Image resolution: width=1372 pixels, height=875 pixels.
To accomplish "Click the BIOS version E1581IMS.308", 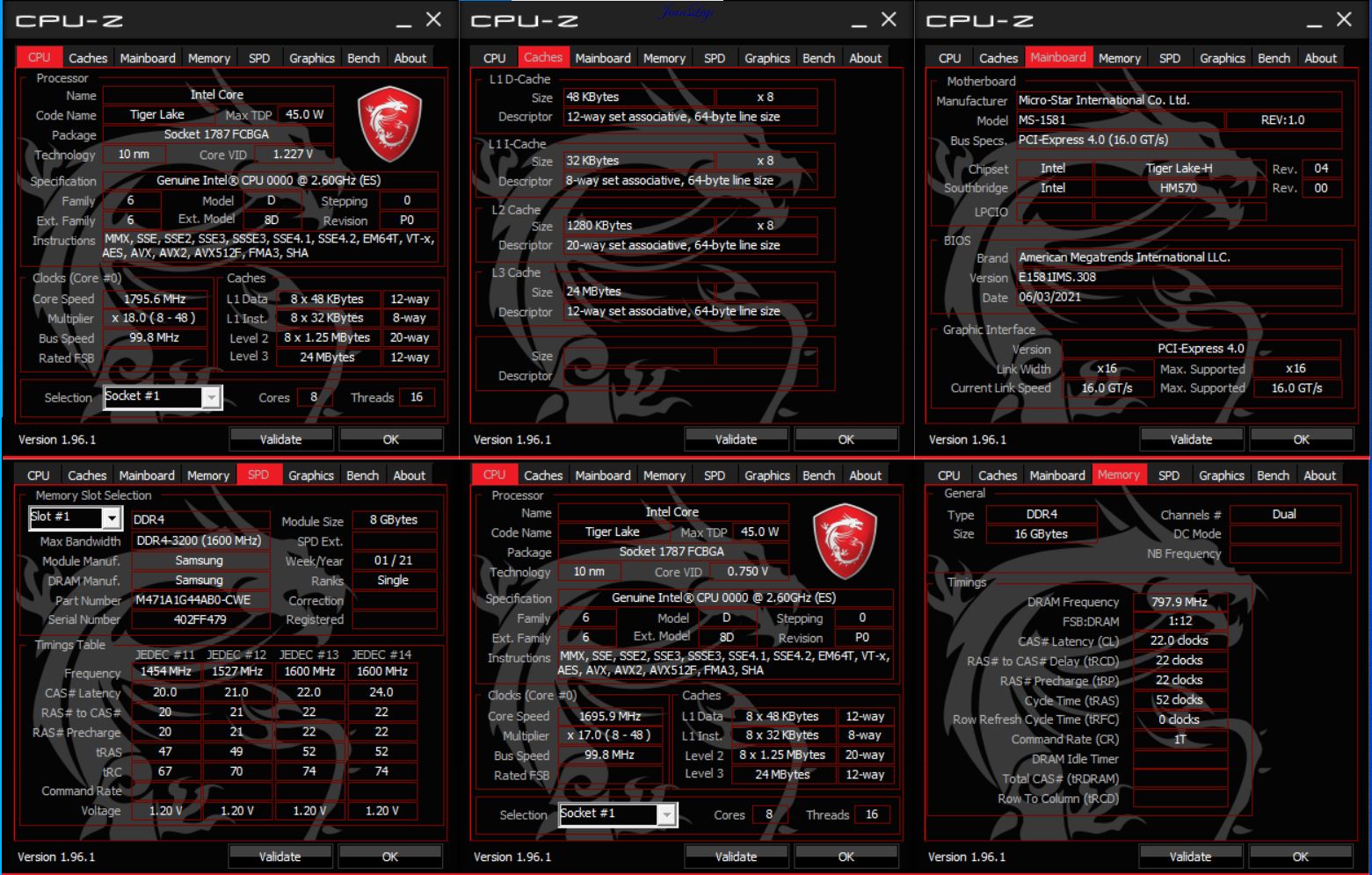I will tap(1179, 277).
